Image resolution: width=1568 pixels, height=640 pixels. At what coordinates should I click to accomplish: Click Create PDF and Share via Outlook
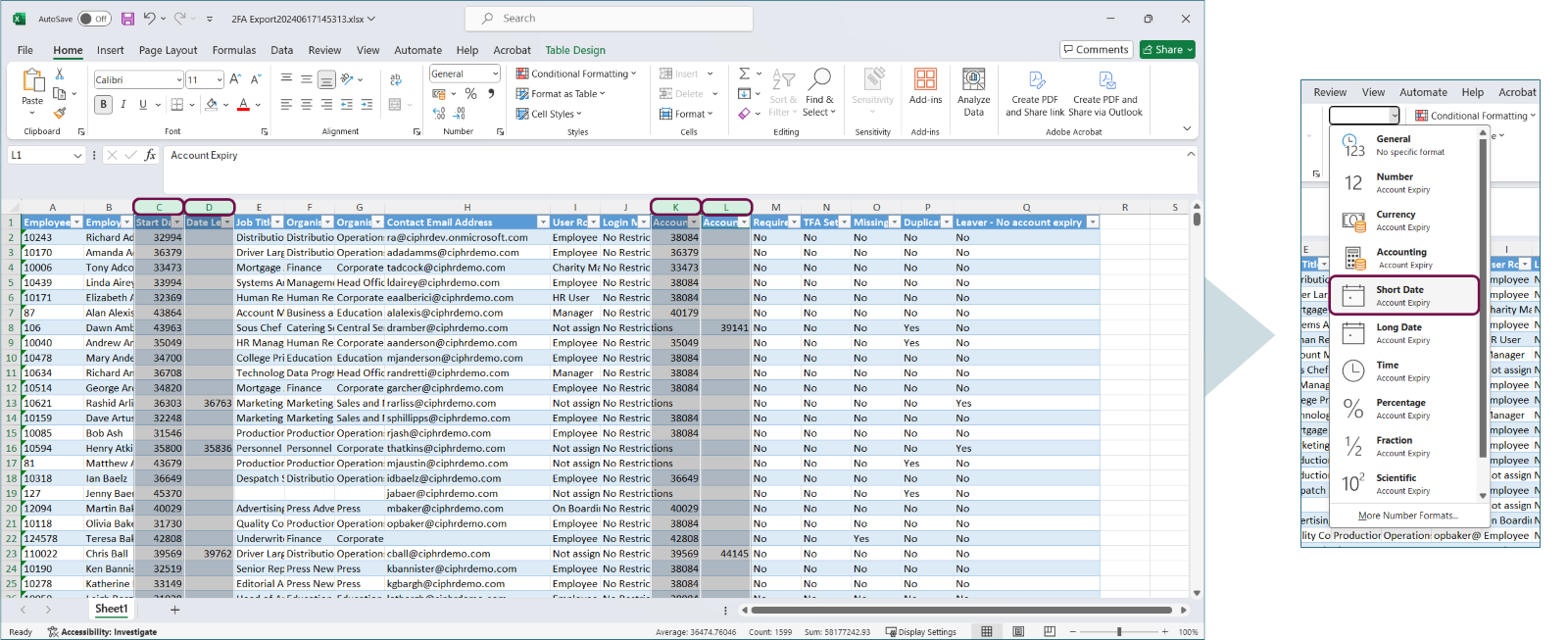tap(1105, 92)
